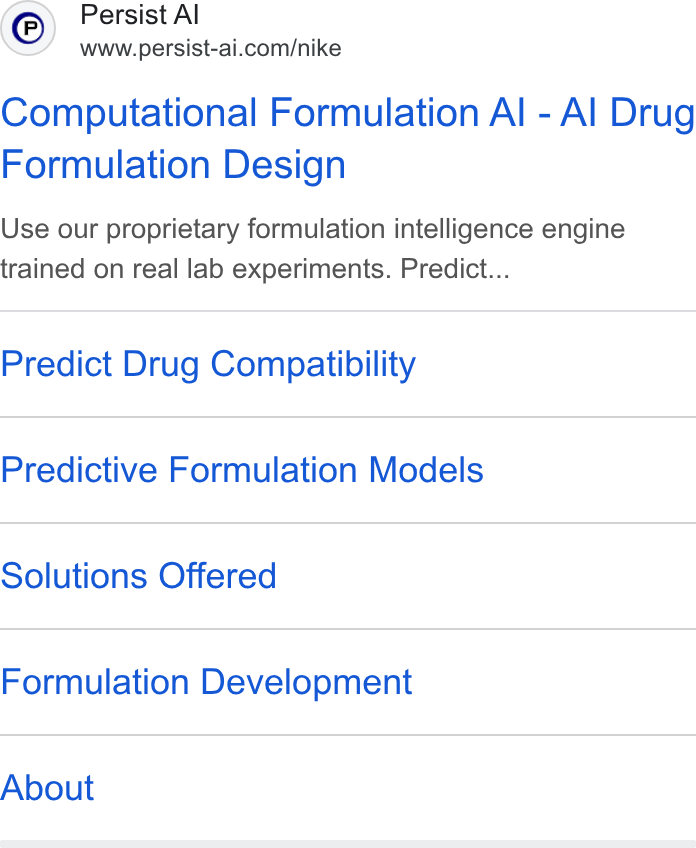Click the truncated "Predict..." text in description
This screenshot has height=848, width=696.
pos(455,268)
